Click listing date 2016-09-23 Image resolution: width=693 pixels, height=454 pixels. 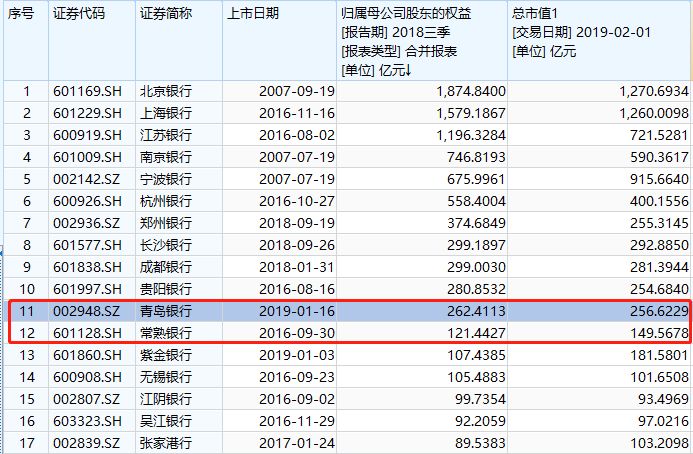[x=297, y=377]
